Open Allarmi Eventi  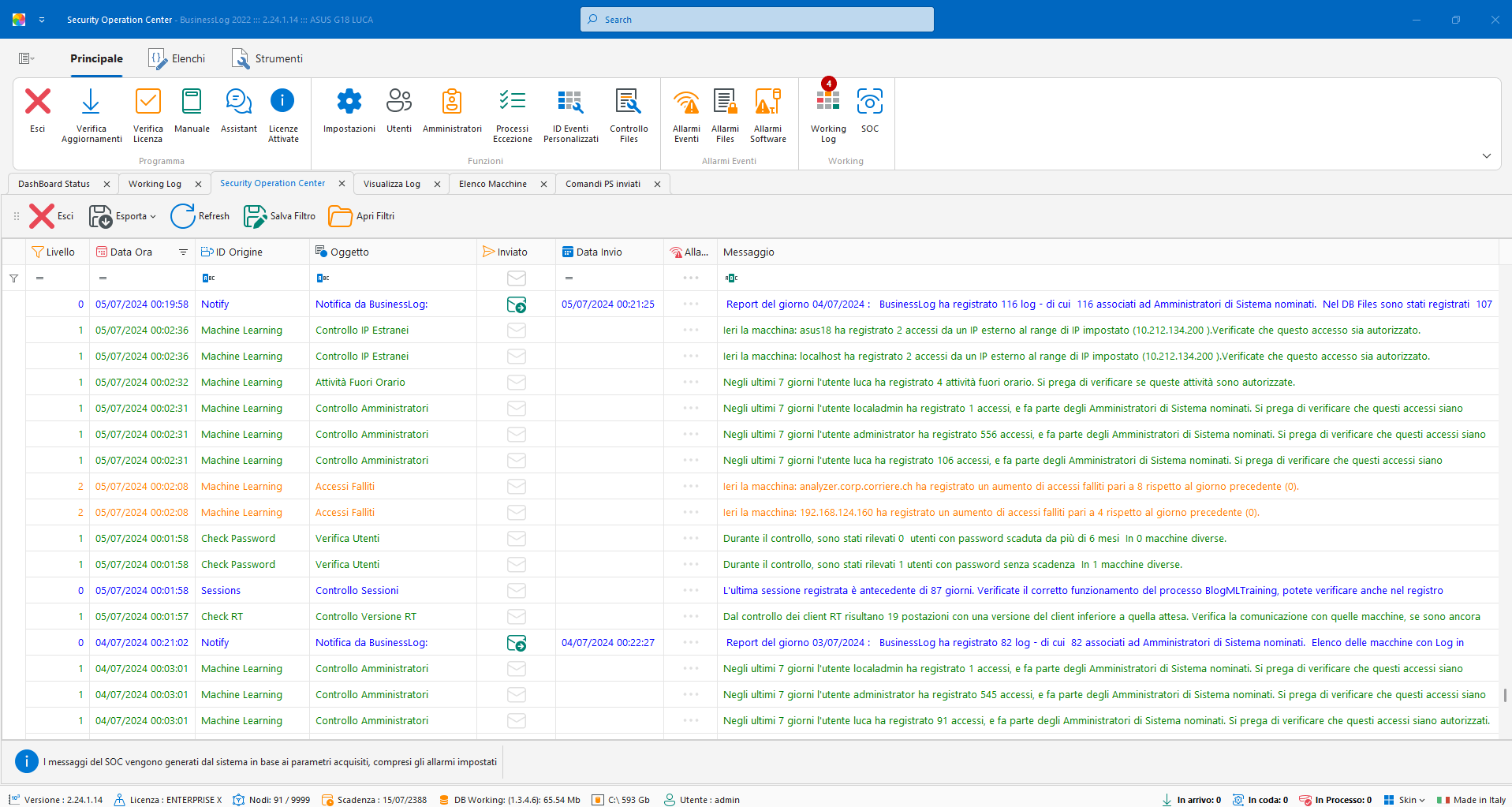click(686, 115)
